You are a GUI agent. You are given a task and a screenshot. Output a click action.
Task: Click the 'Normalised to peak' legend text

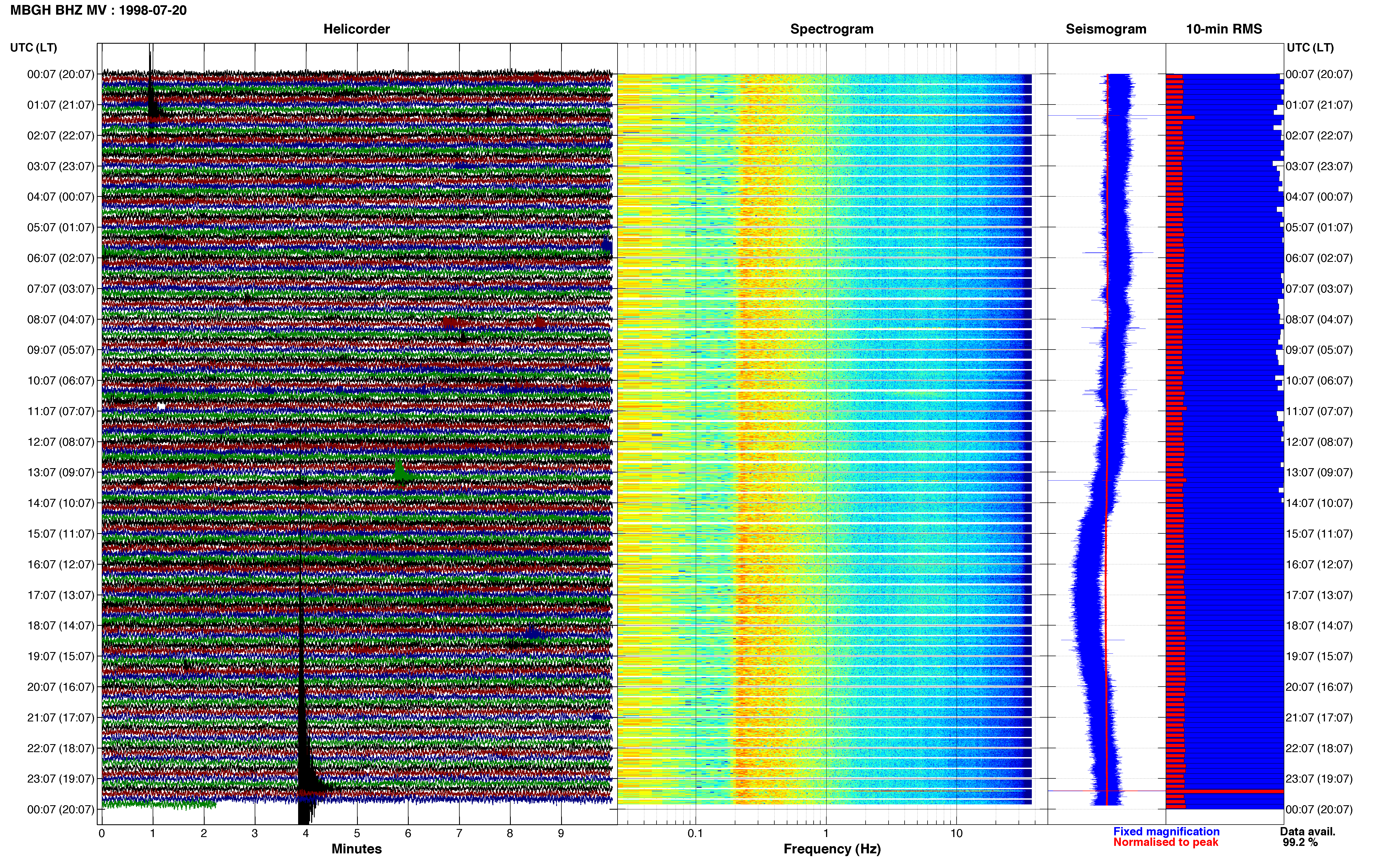pyautogui.click(x=1165, y=842)
